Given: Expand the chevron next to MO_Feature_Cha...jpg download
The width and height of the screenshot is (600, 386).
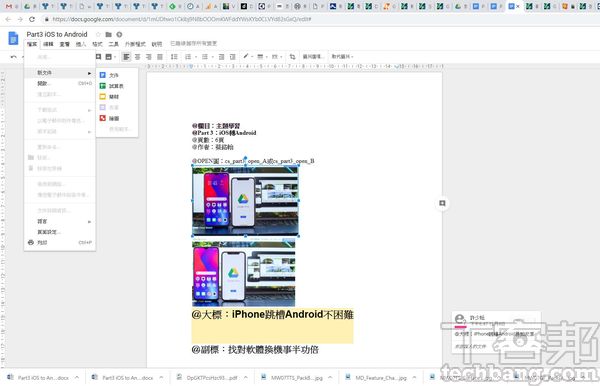Looking at the screenshot, I should coord(414,377).
